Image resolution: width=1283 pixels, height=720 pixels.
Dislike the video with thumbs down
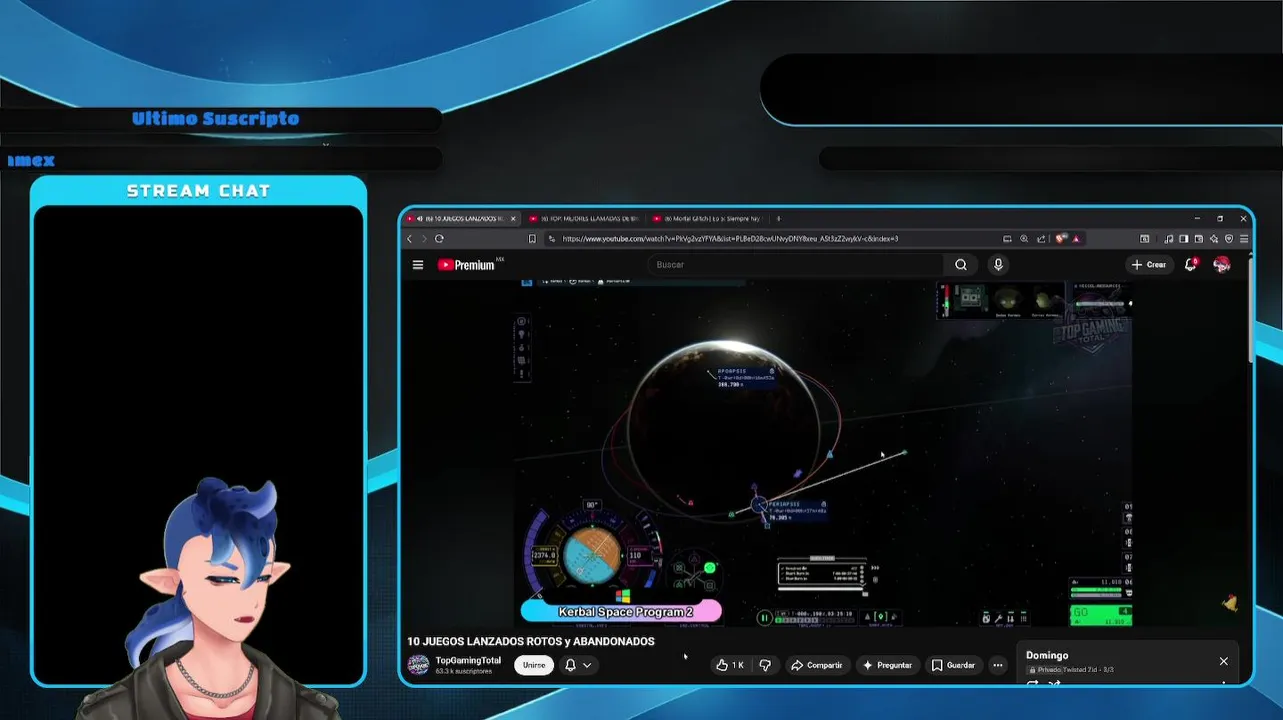(765, 665)
